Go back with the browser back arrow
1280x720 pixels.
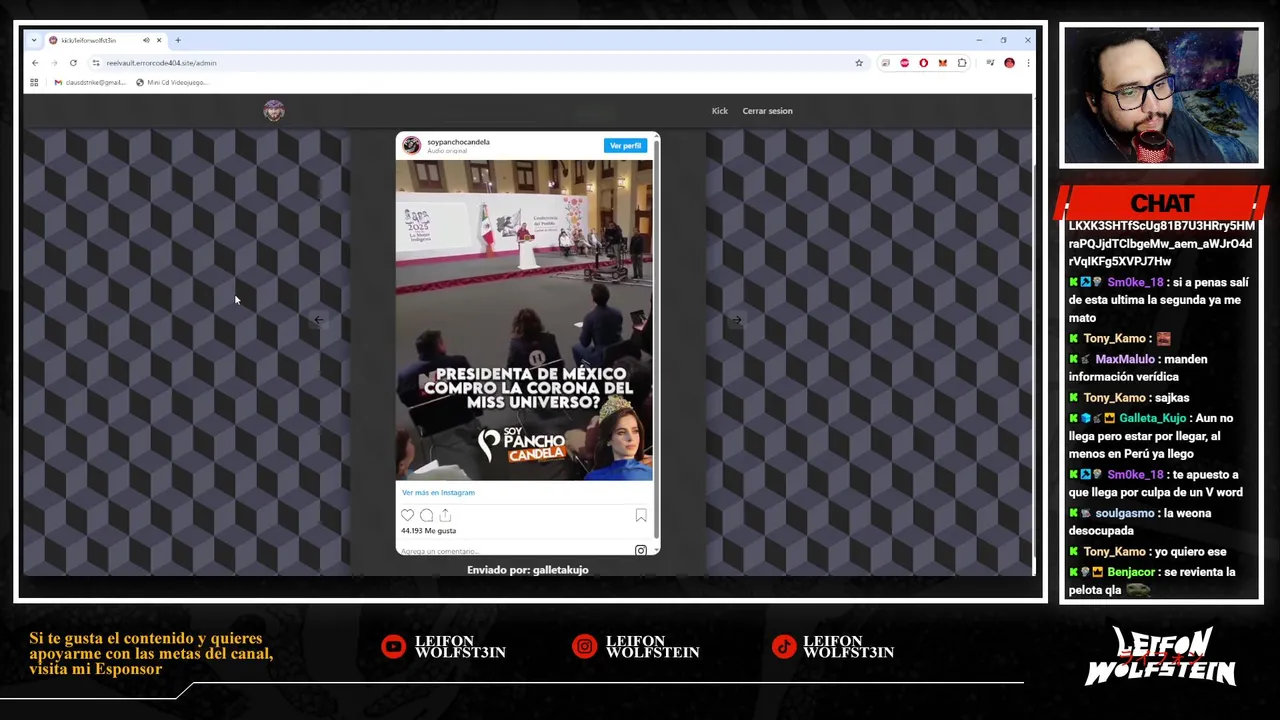coord(35,63)
